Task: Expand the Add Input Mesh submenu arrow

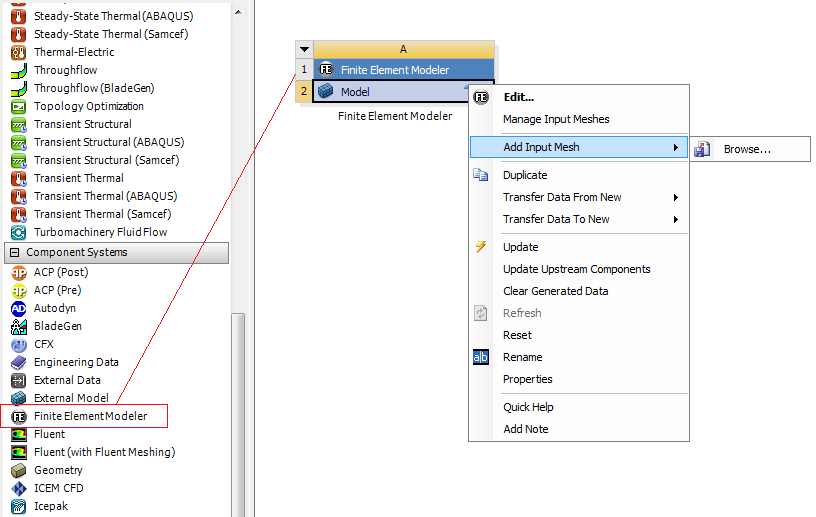Action: tap(675, 147)
